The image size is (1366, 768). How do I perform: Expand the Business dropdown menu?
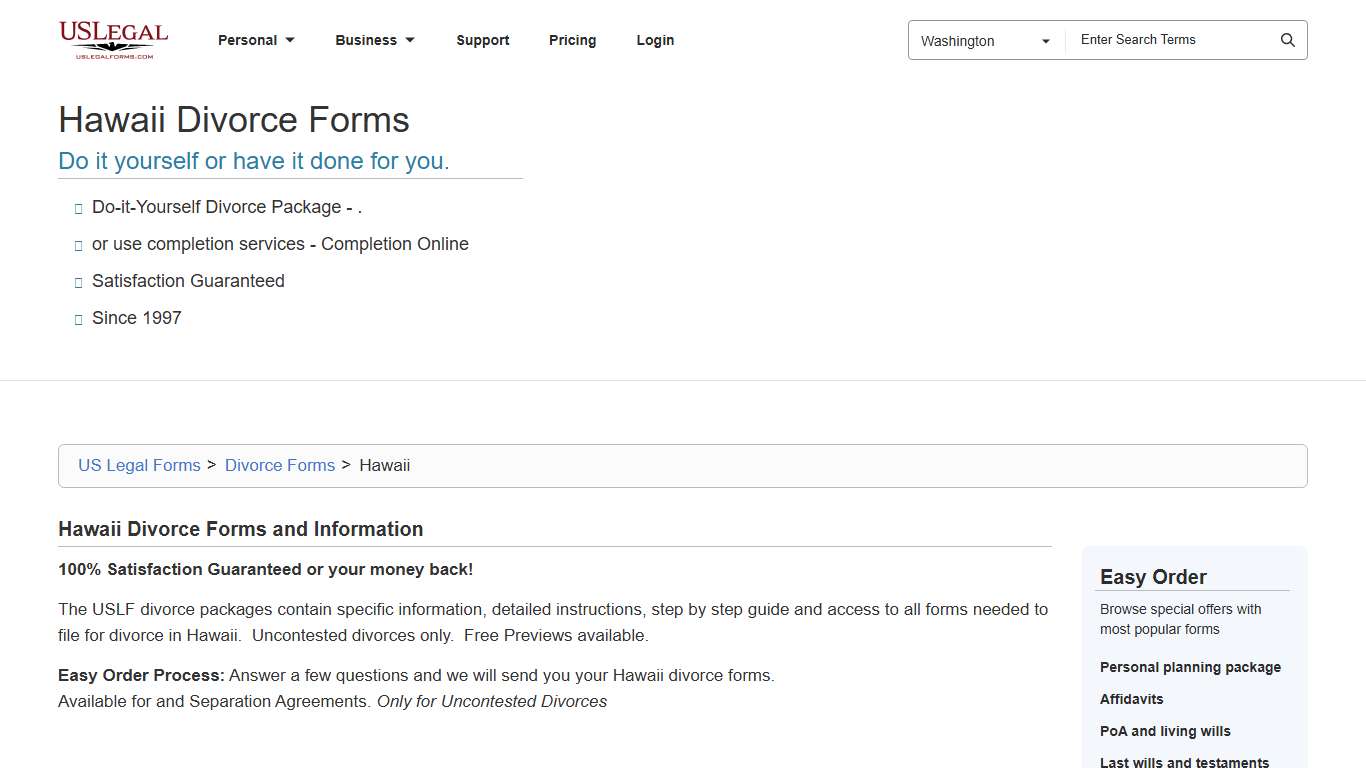point(375,40)
